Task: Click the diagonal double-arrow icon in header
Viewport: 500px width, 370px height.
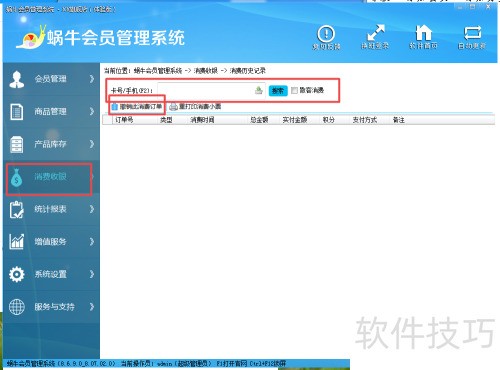Action: click(x=375, y=33)
